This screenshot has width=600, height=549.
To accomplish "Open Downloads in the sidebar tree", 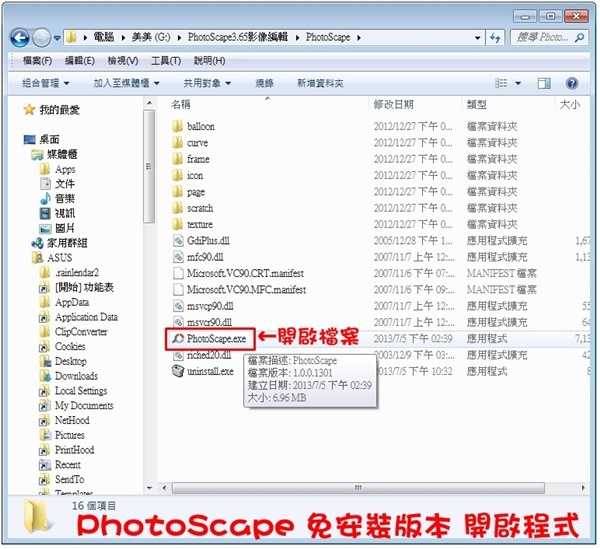I will pyautogui.click(x=68, y=376).
